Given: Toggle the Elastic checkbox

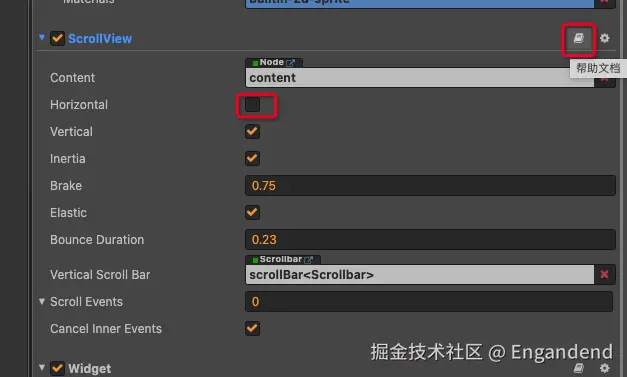Looking at the screenshot, I should click(x=252, y=212).
